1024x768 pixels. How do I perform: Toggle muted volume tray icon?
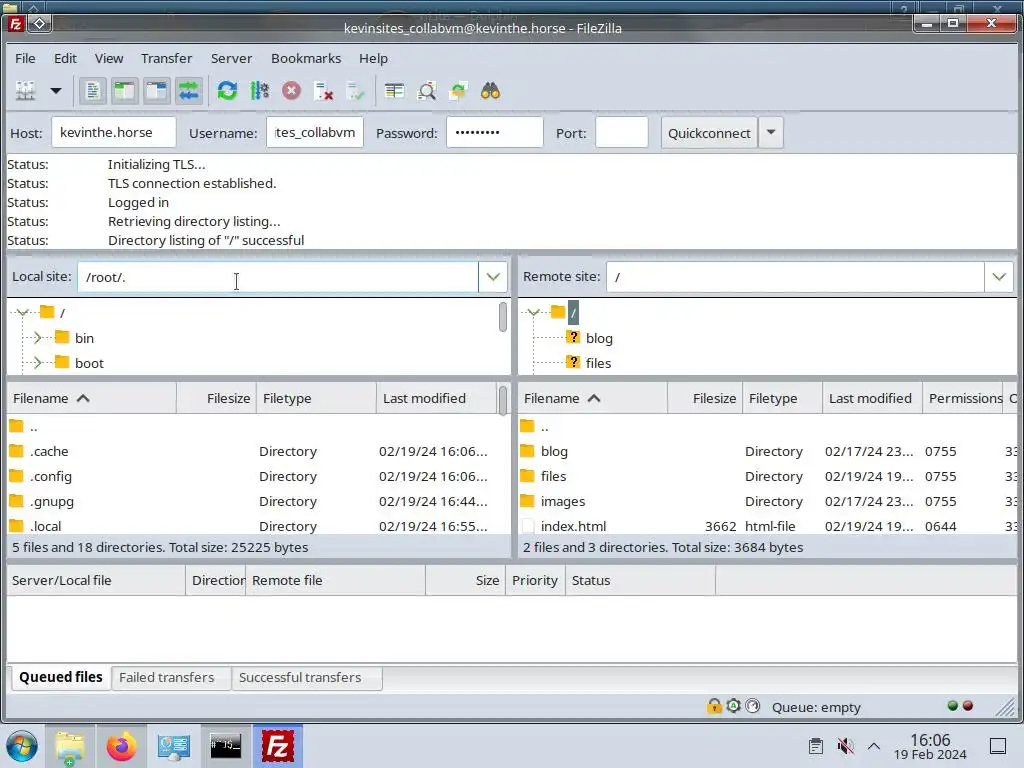click(x=845, y=746)
